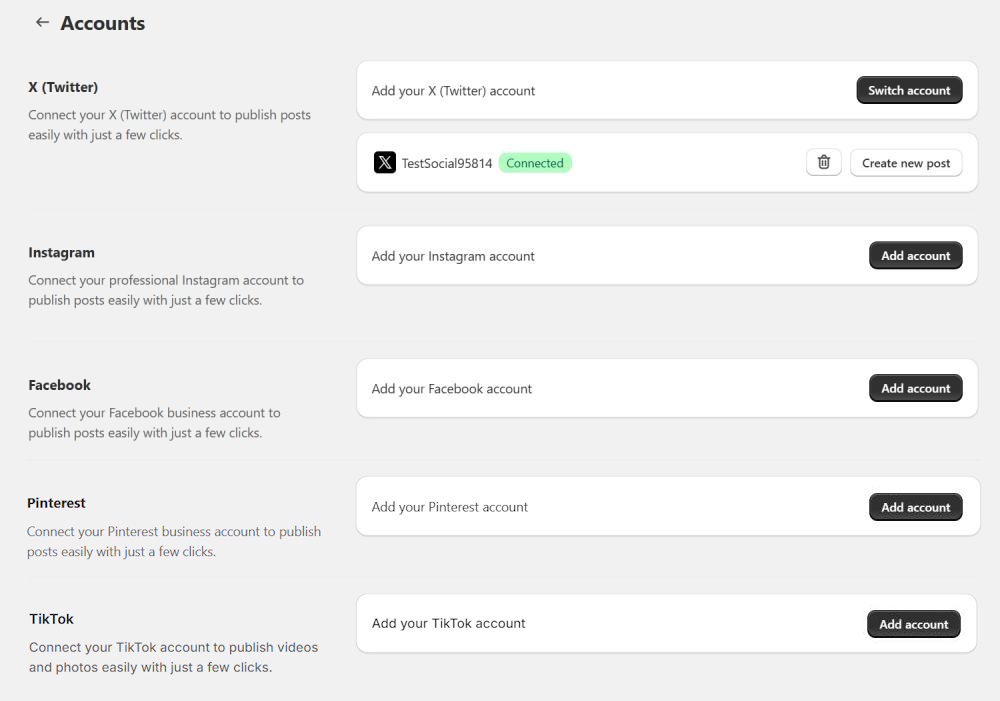1000x701 pixels.
Task: Go back using the arrow beside Accounts
Action: 42,22
